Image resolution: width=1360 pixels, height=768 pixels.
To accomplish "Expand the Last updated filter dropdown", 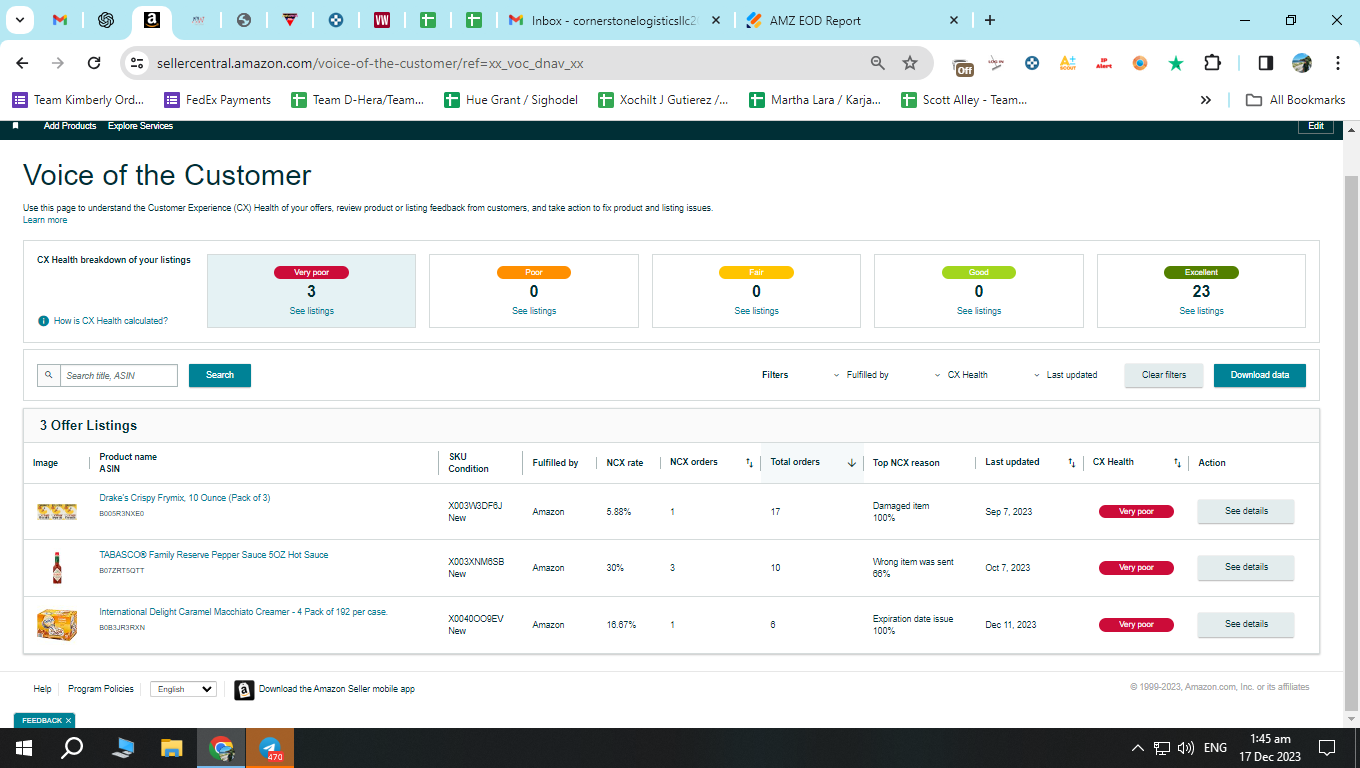I will pos(1066,375).
